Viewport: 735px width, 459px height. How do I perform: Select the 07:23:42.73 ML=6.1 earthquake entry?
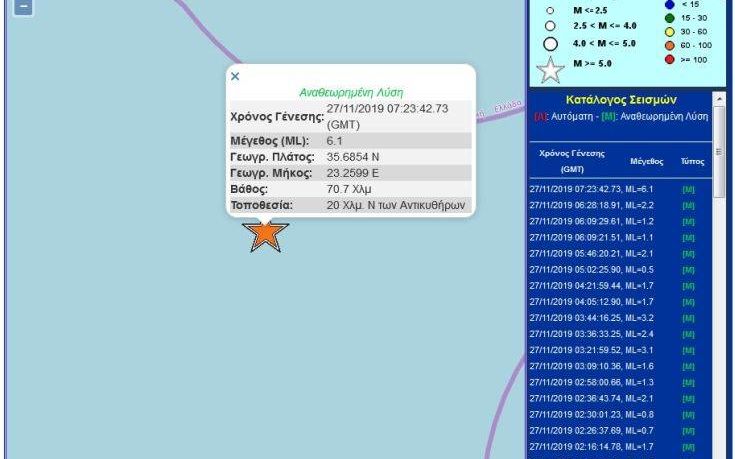click(x=591, y=189)
